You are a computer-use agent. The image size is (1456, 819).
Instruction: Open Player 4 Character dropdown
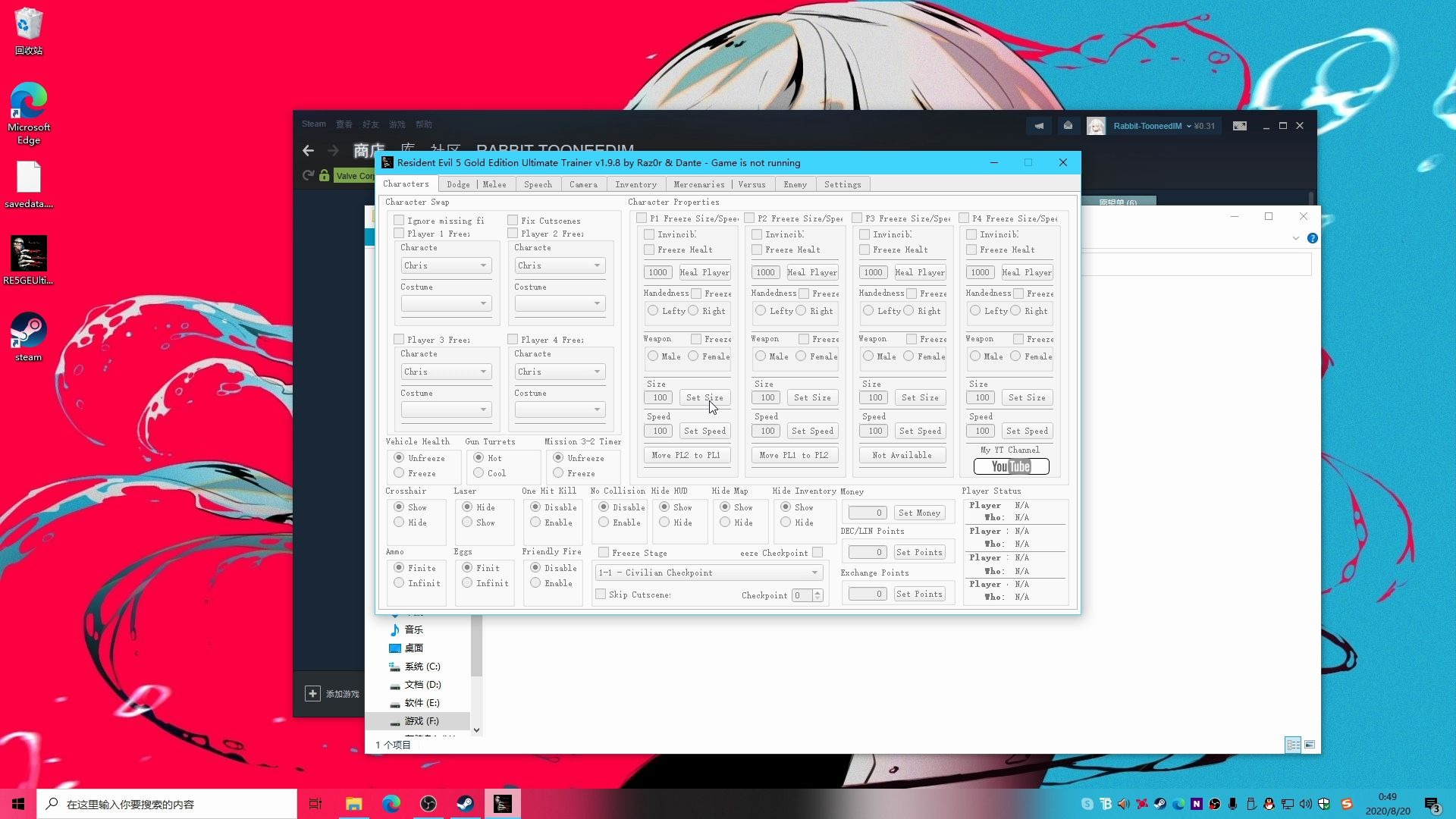pyautogui.click(x=560, y=372)
